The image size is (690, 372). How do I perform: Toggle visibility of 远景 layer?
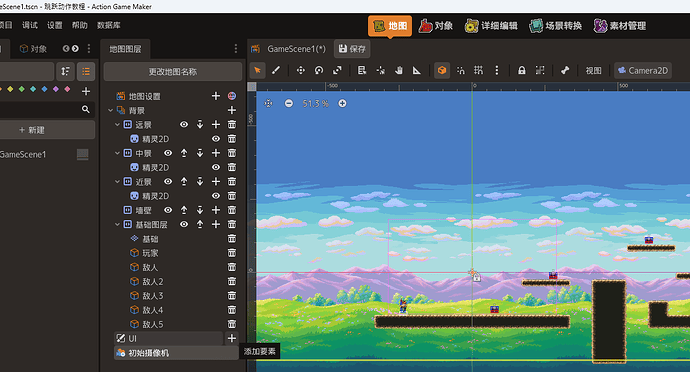184,125
